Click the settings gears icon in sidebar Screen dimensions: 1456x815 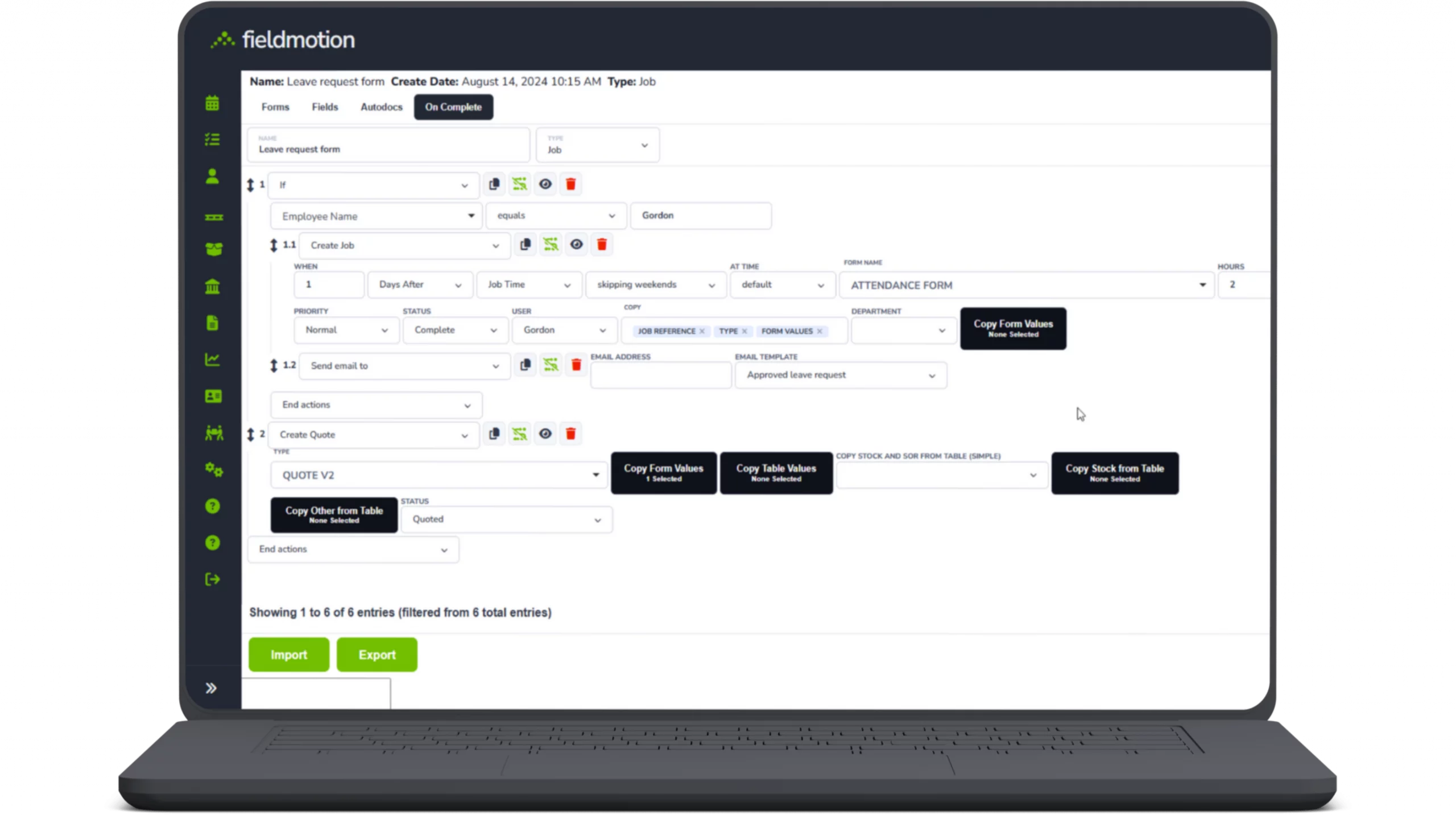point(212,470)
